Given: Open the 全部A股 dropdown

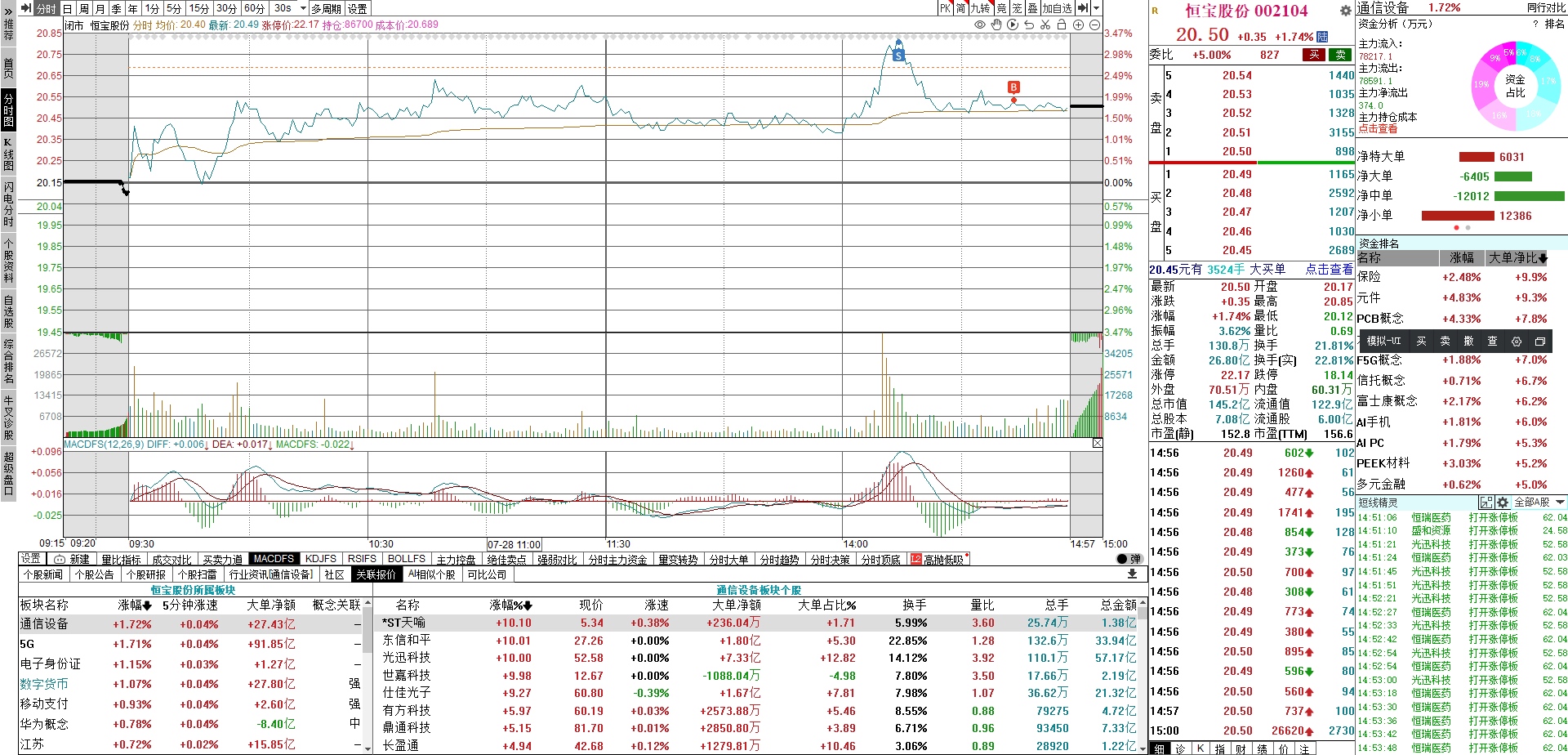Looking at the screenshot, I should pyautogui.click(x=1540, y=503).
